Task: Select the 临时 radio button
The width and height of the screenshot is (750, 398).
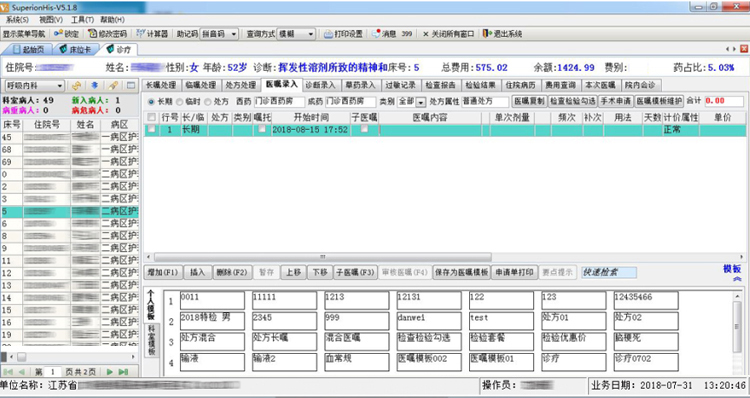Action: coord(179,102)
